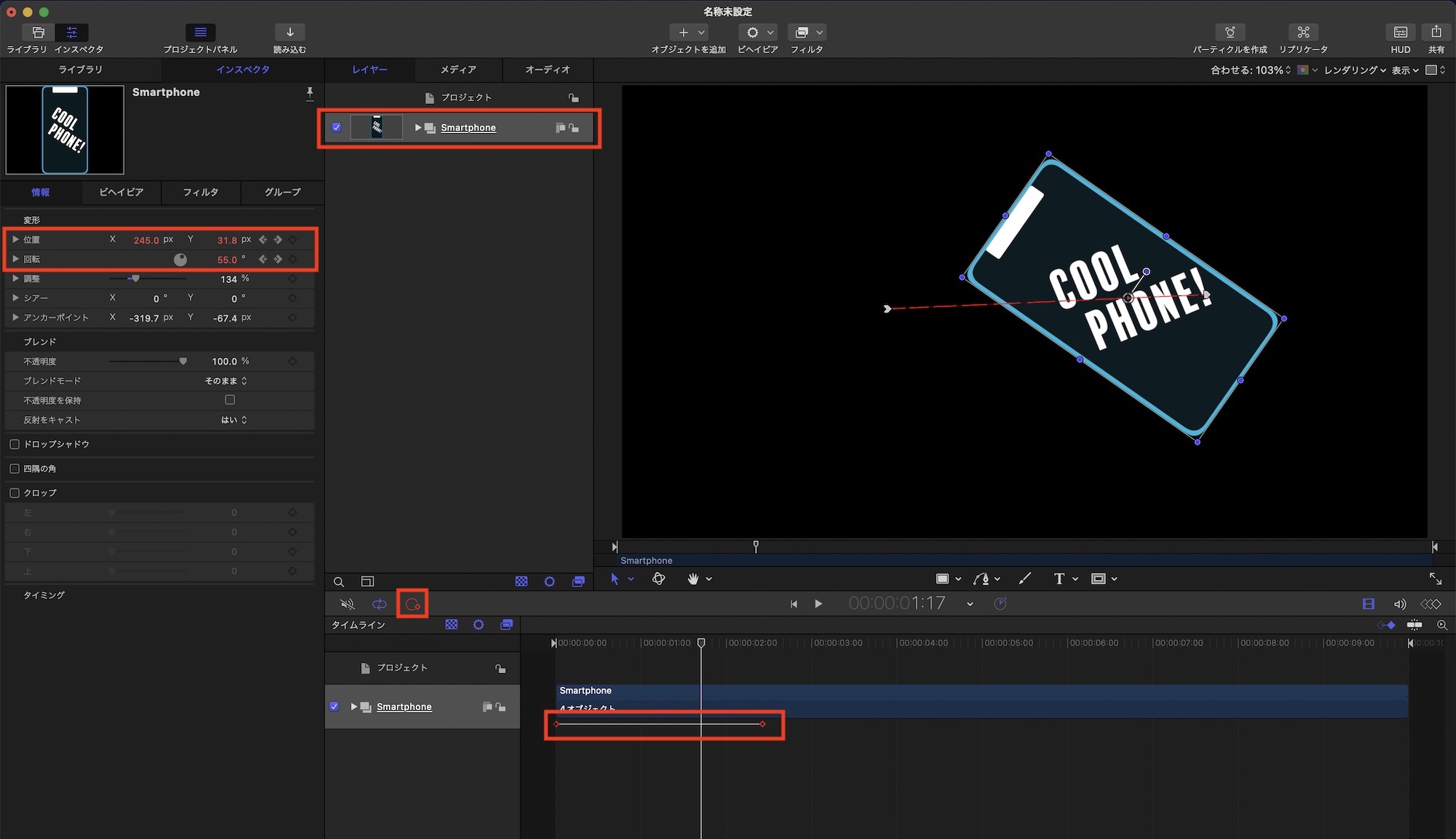The width and height of the screenshot is (1456, 839).
Task: Enable the Drop Shadow (ドロップシャドウ) checkbox
Action: point(15,445)
